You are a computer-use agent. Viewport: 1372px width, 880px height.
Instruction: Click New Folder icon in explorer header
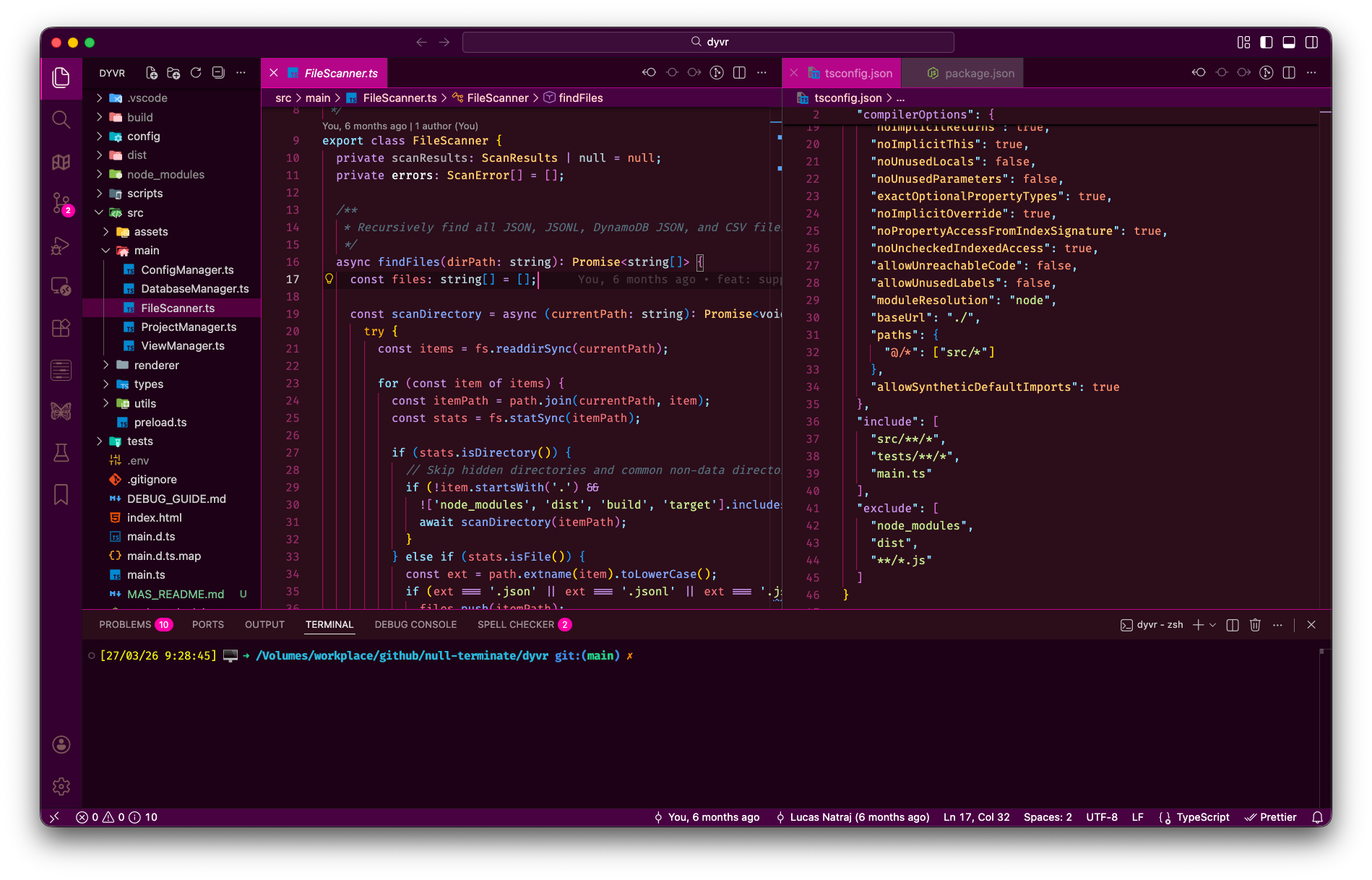pos(173,73)
